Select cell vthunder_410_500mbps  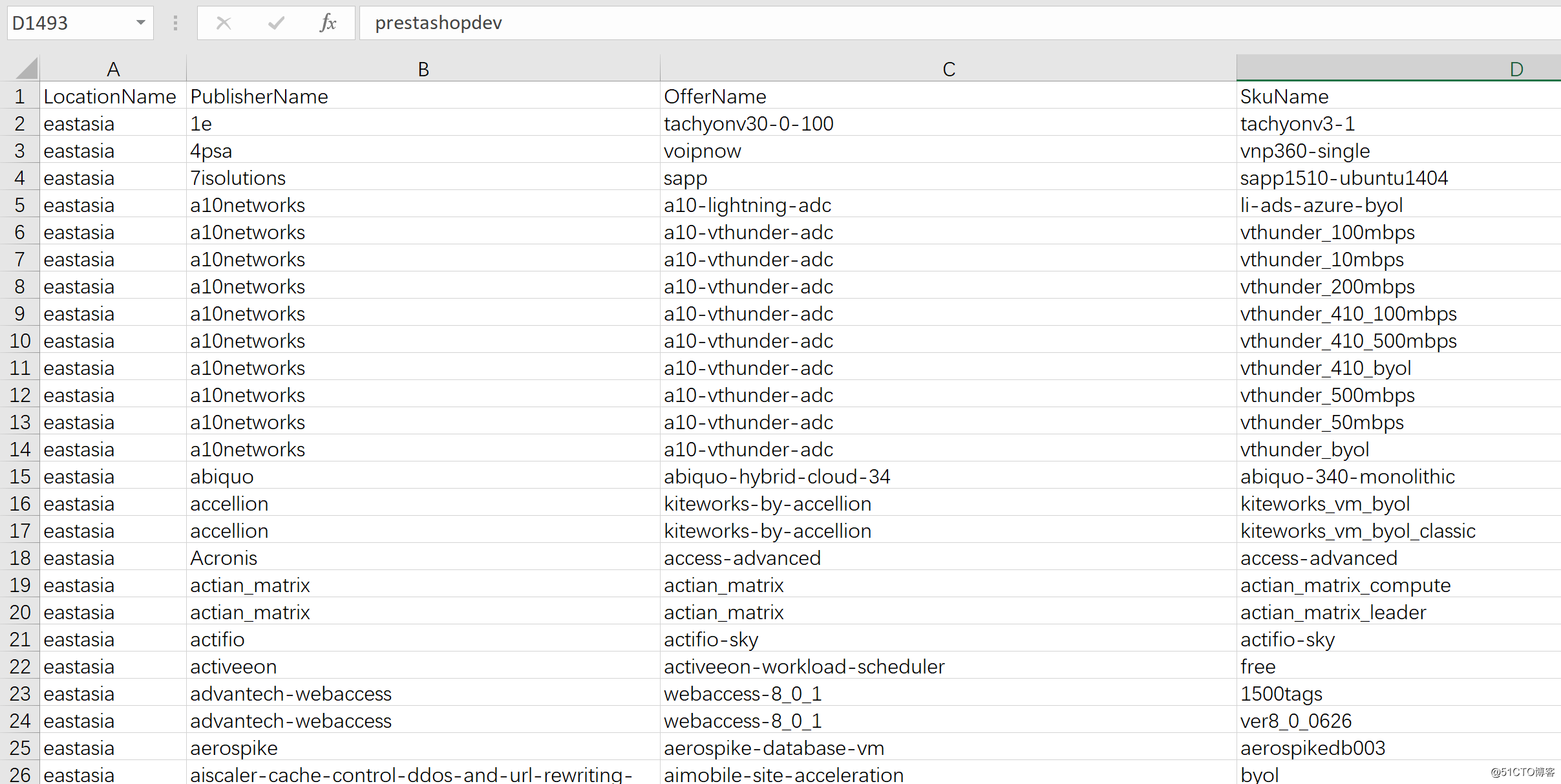(x=1399, y=341)
